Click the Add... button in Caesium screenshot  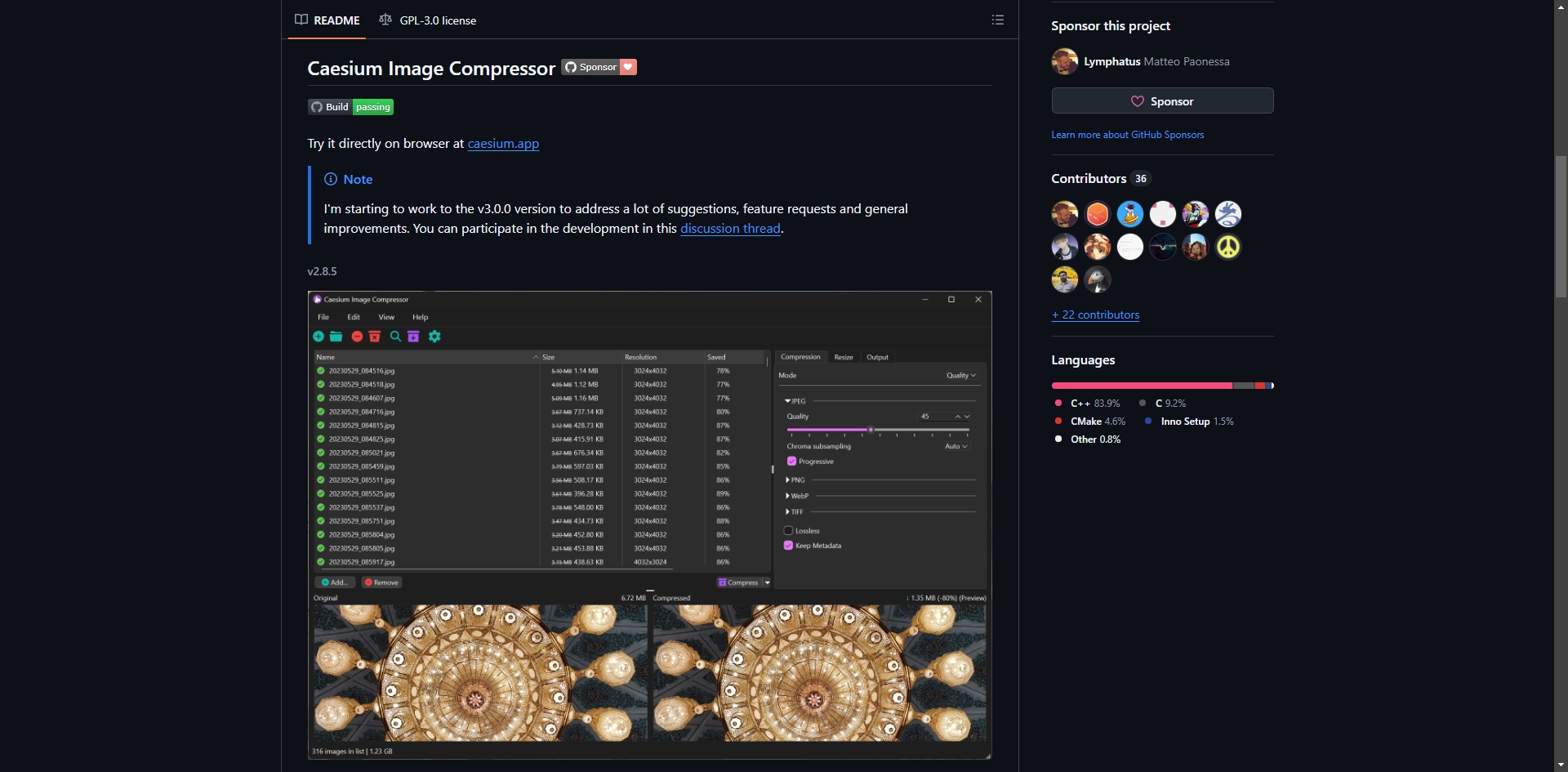(x=335, y=582)
